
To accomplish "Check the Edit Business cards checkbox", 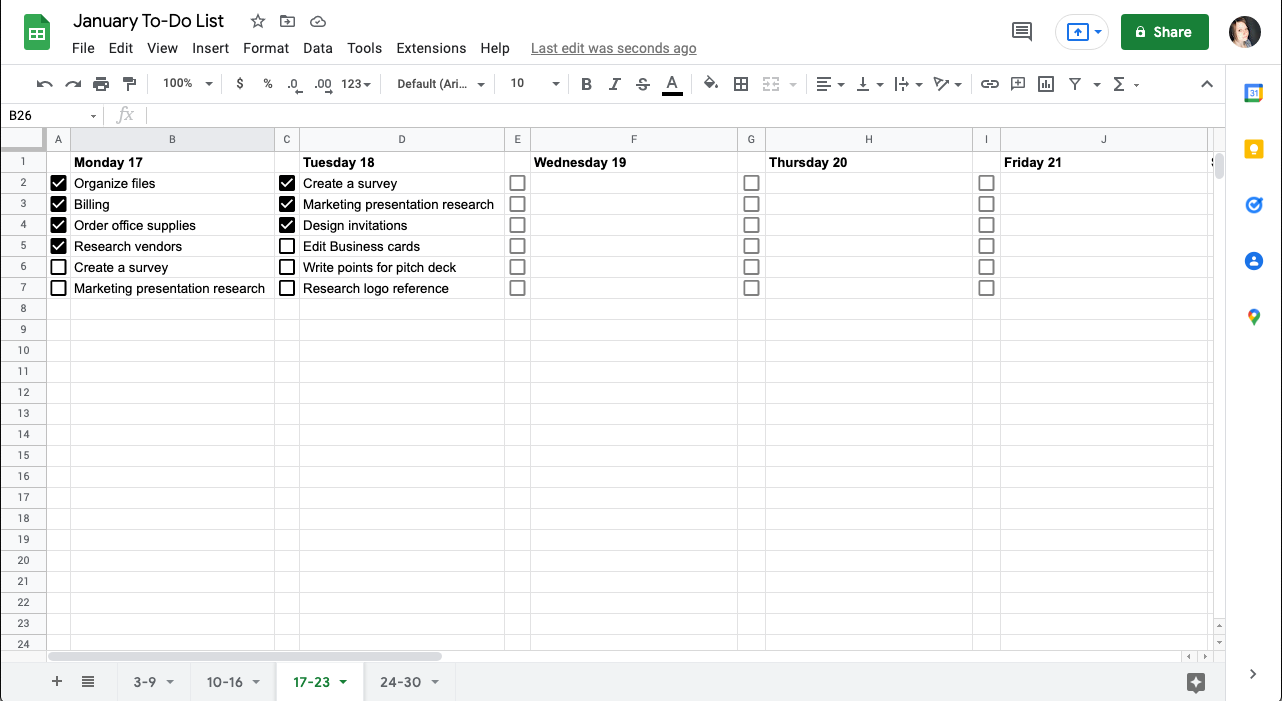I will click(287, 245).
